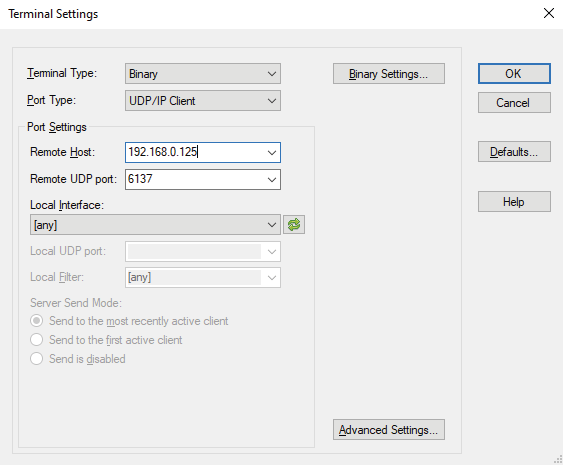Open the Remote UDP port dropdown arrow
Screen dimensions: 563x465
point(271,180)
